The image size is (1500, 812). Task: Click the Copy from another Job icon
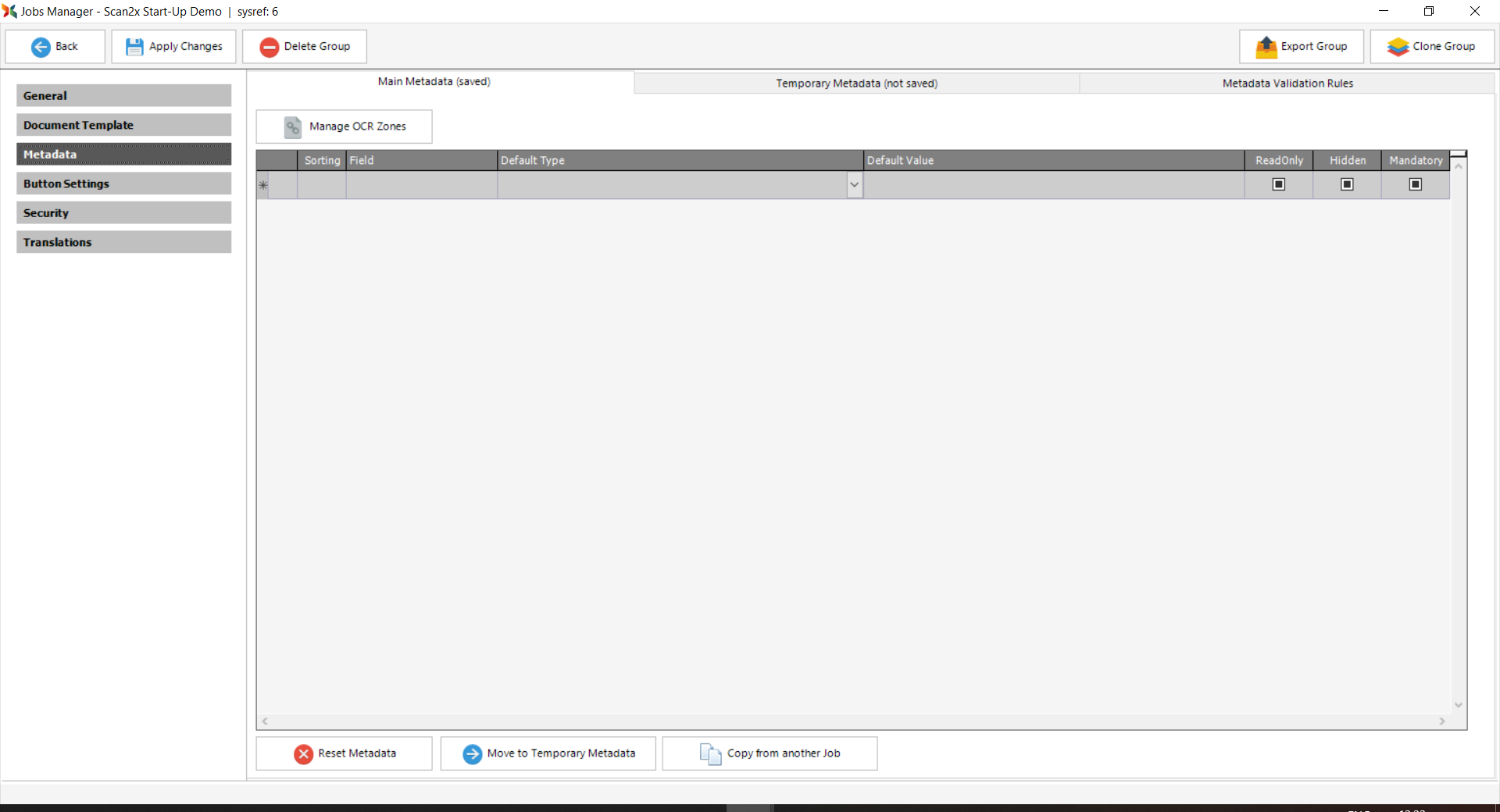pos(710,753)
